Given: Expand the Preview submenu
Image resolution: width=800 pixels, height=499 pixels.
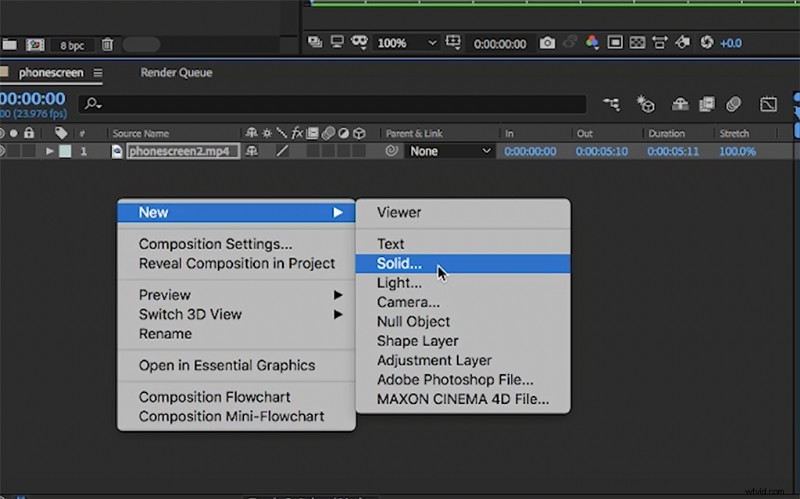Looking at the screenshot, I should tap(338, 295).
